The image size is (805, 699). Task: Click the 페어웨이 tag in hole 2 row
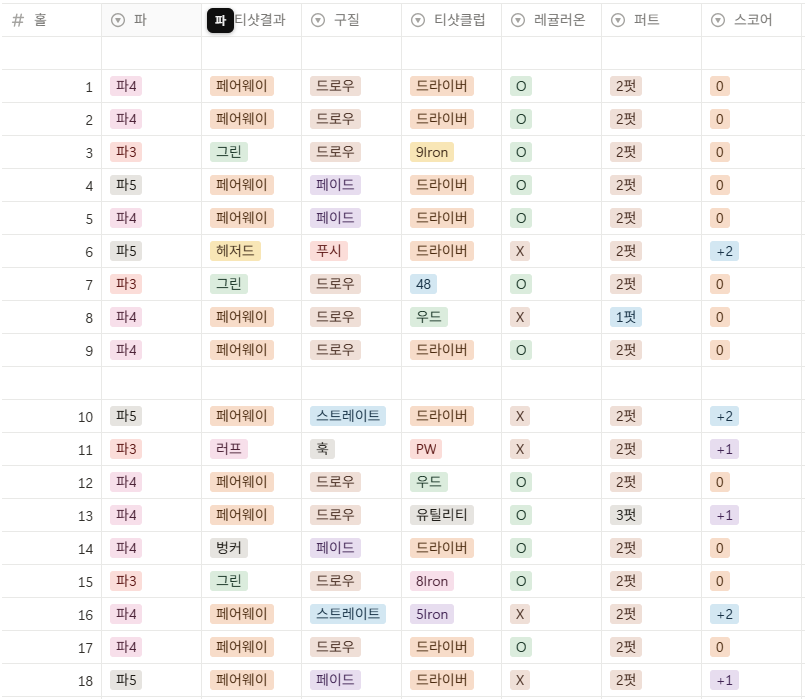tap(242, 119)
